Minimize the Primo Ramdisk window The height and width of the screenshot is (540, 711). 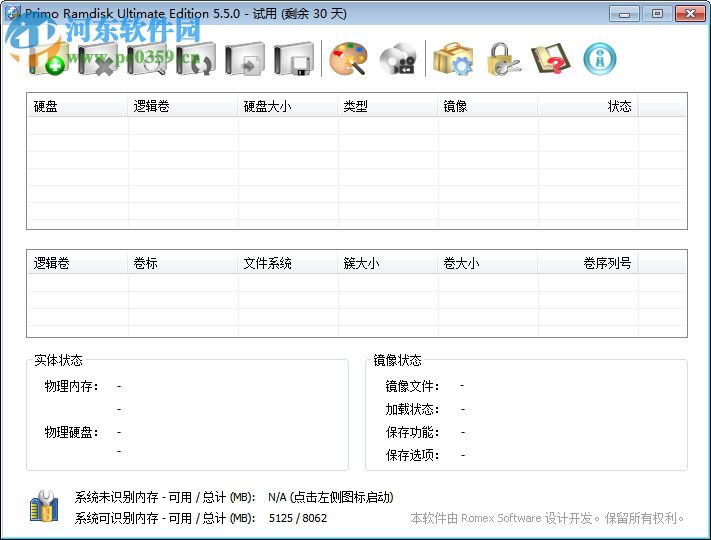click(x=624, y=14)
